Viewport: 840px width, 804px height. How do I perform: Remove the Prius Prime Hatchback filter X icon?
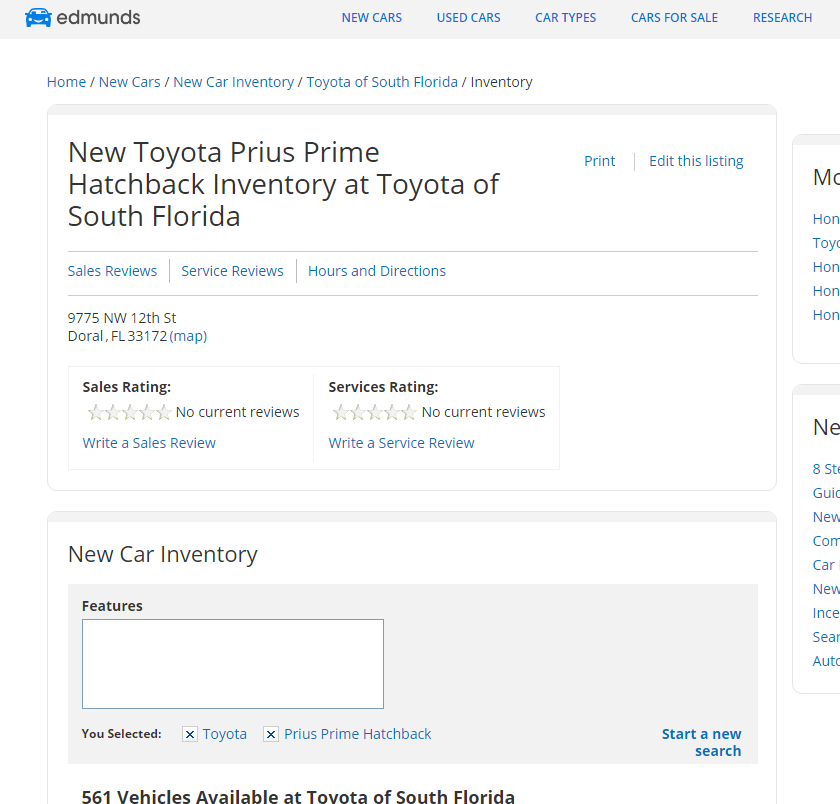[x=271, y=734]
